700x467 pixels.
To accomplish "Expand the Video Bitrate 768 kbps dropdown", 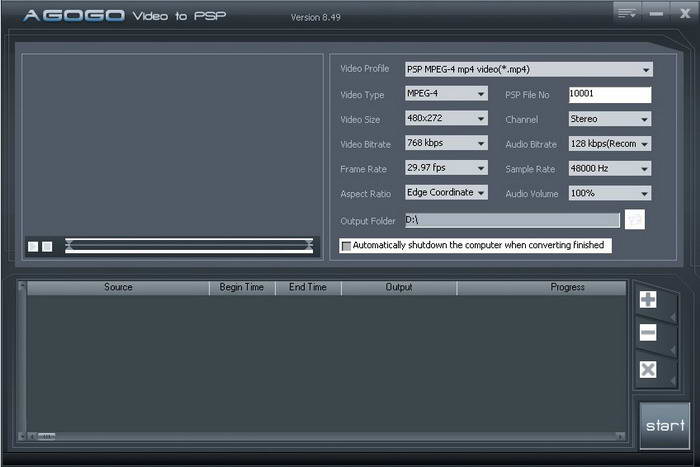I will pos(446,143).
